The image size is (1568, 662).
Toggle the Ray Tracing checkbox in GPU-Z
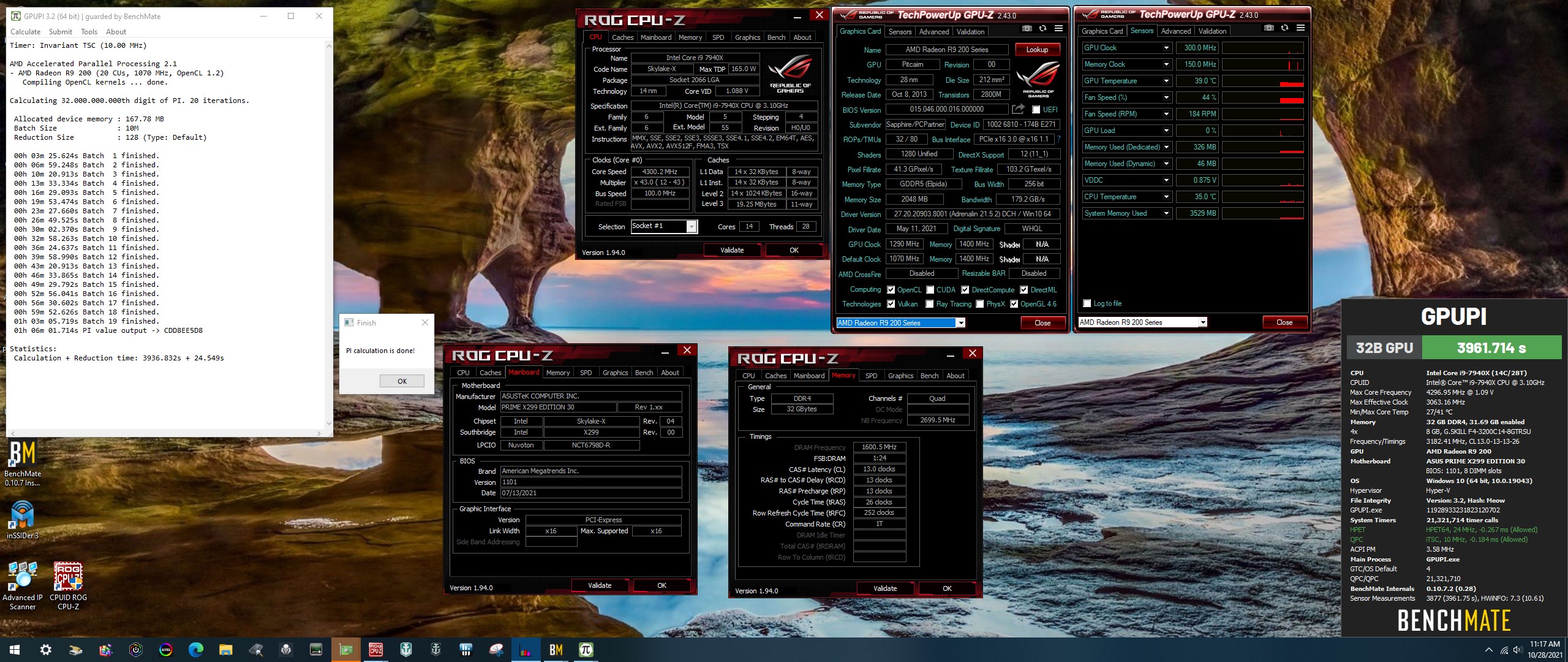(930, 304)
